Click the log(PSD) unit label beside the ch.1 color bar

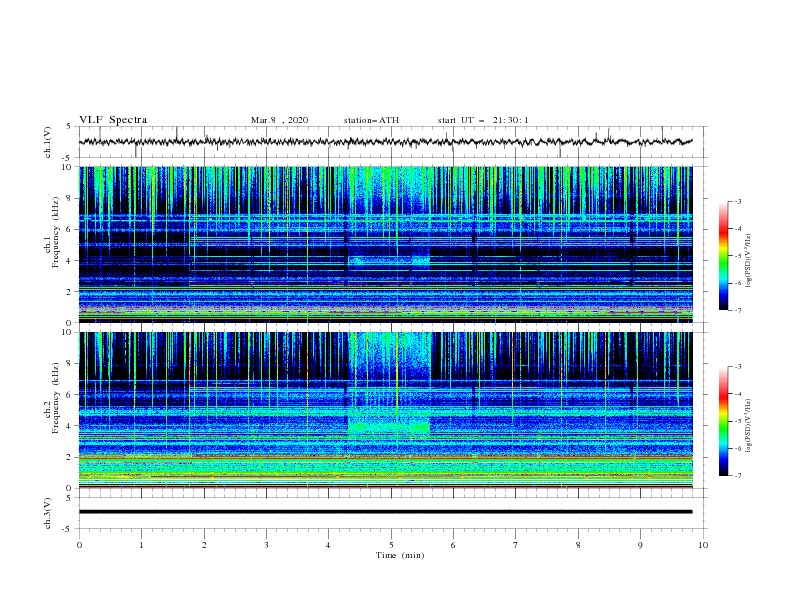(749, 260)
